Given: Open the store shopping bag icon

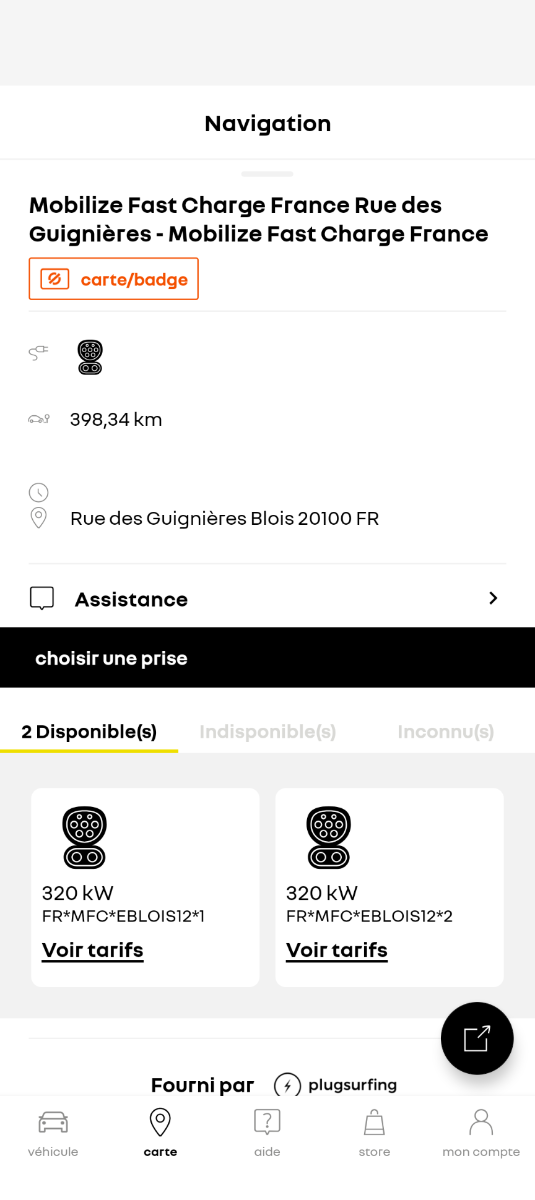Looking at the screenshot, I should pos(374,1122).
